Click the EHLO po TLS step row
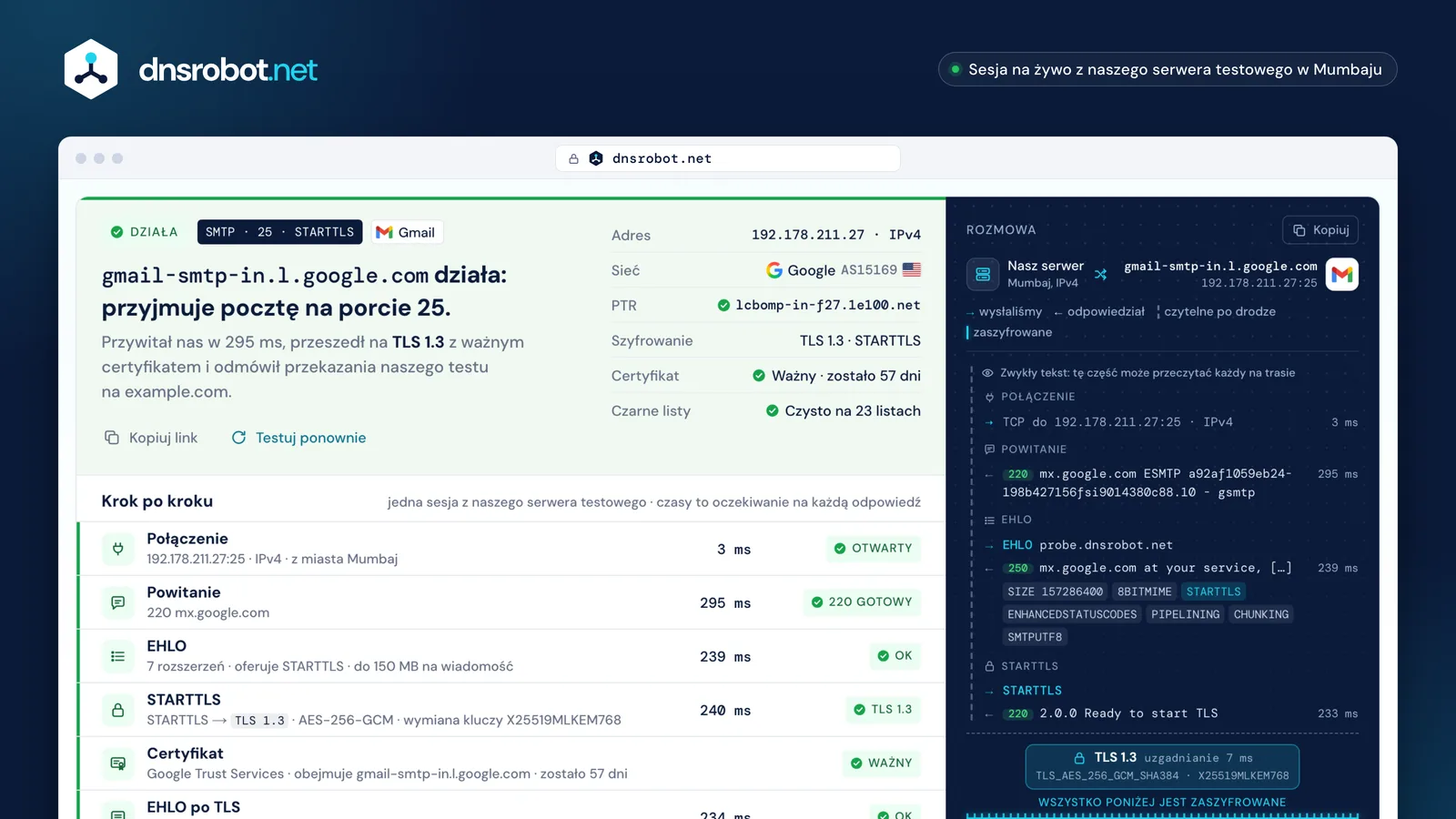This screenshot has width=1456, height=819. (x=511, y=806)
